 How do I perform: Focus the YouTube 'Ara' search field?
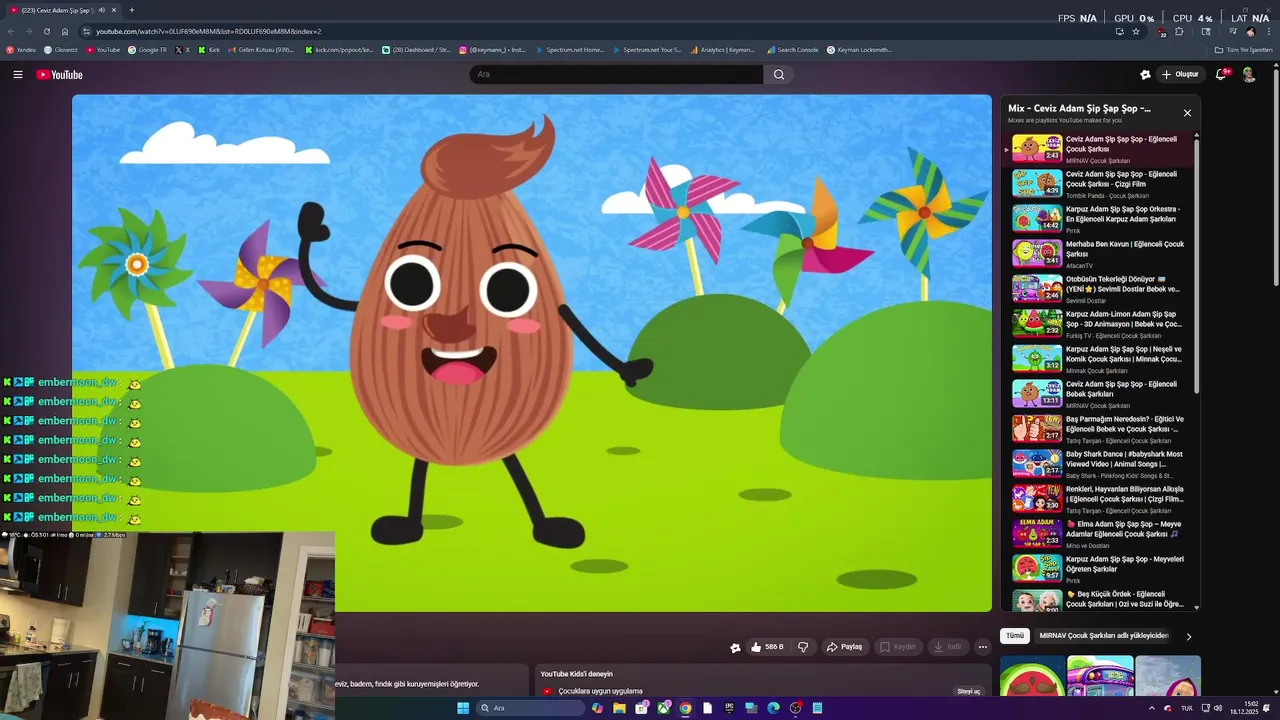pyautogui.click(x=616, y=75)
